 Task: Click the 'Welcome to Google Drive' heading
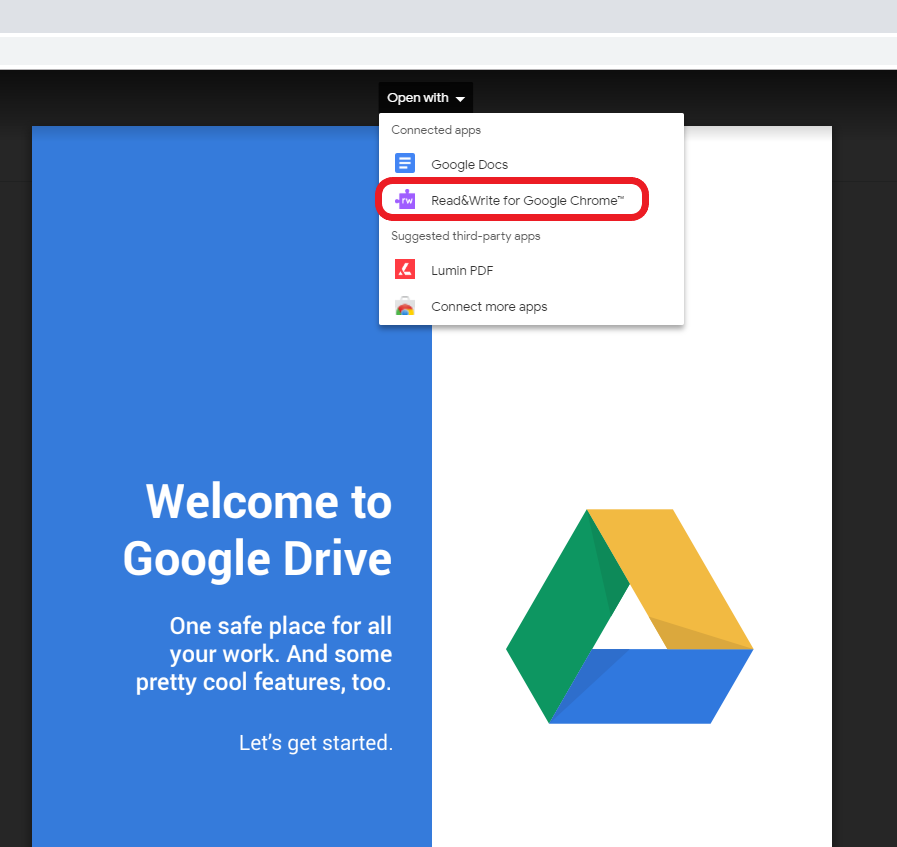258,530
